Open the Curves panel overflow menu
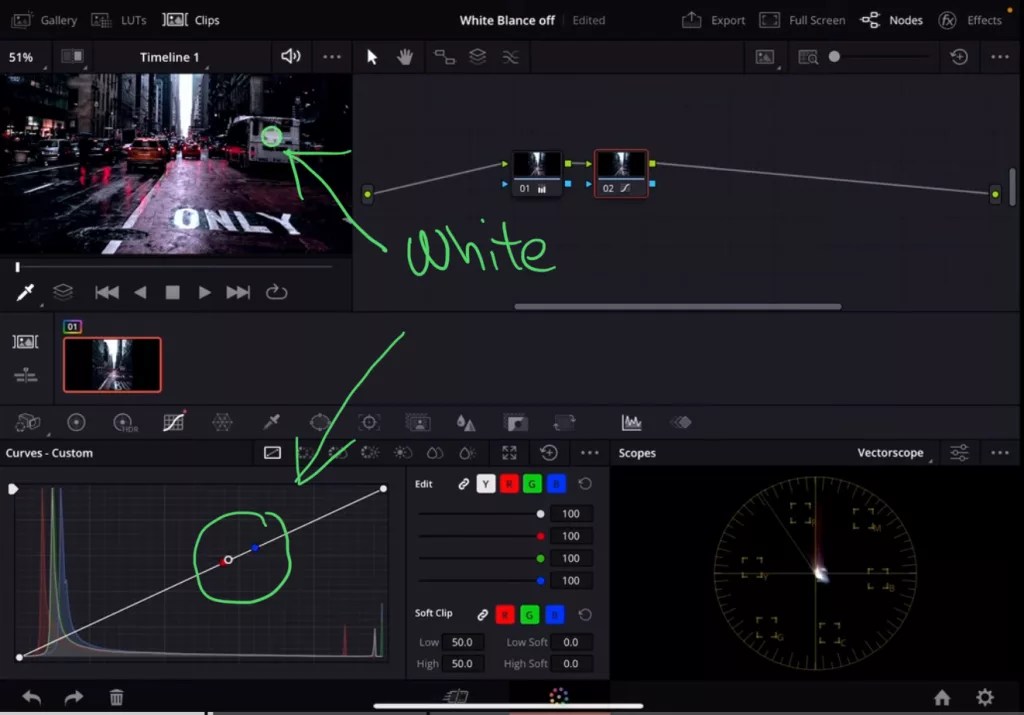The height and width of the screenshot is (715, 1024). [x=590, y=453]
